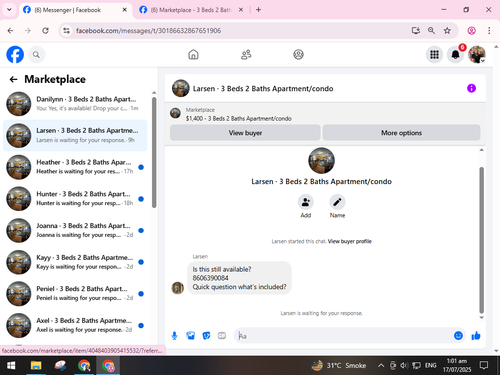Open the Groups icon in top navigation
The width and height of the screenshot is (500, 375).
pyautogui.click(x=298, y=54)
